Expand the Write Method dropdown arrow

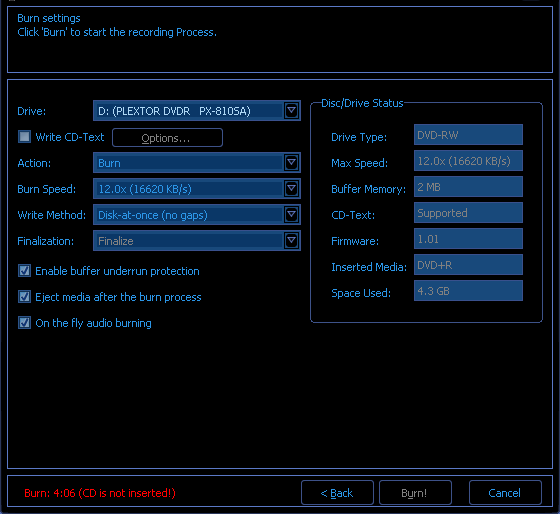(291, 215)
